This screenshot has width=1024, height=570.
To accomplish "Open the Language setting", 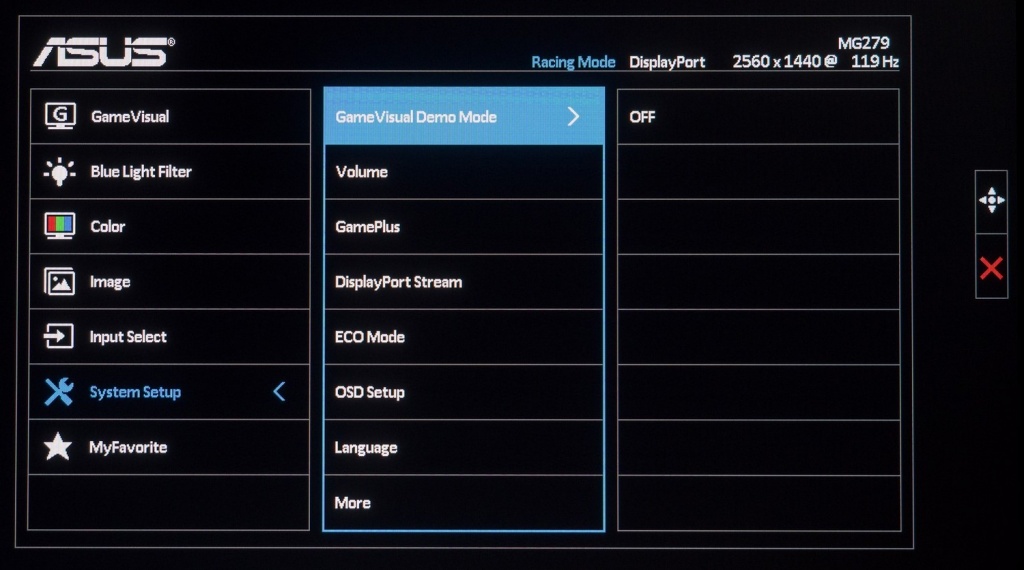I will point(464,447).
